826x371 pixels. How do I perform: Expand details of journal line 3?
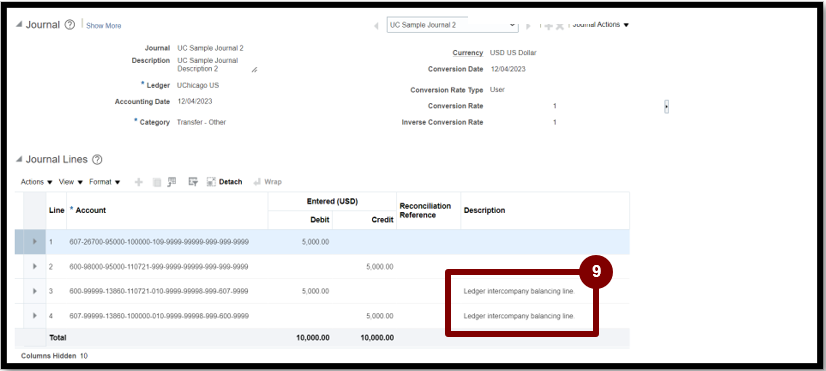point(35,291)
